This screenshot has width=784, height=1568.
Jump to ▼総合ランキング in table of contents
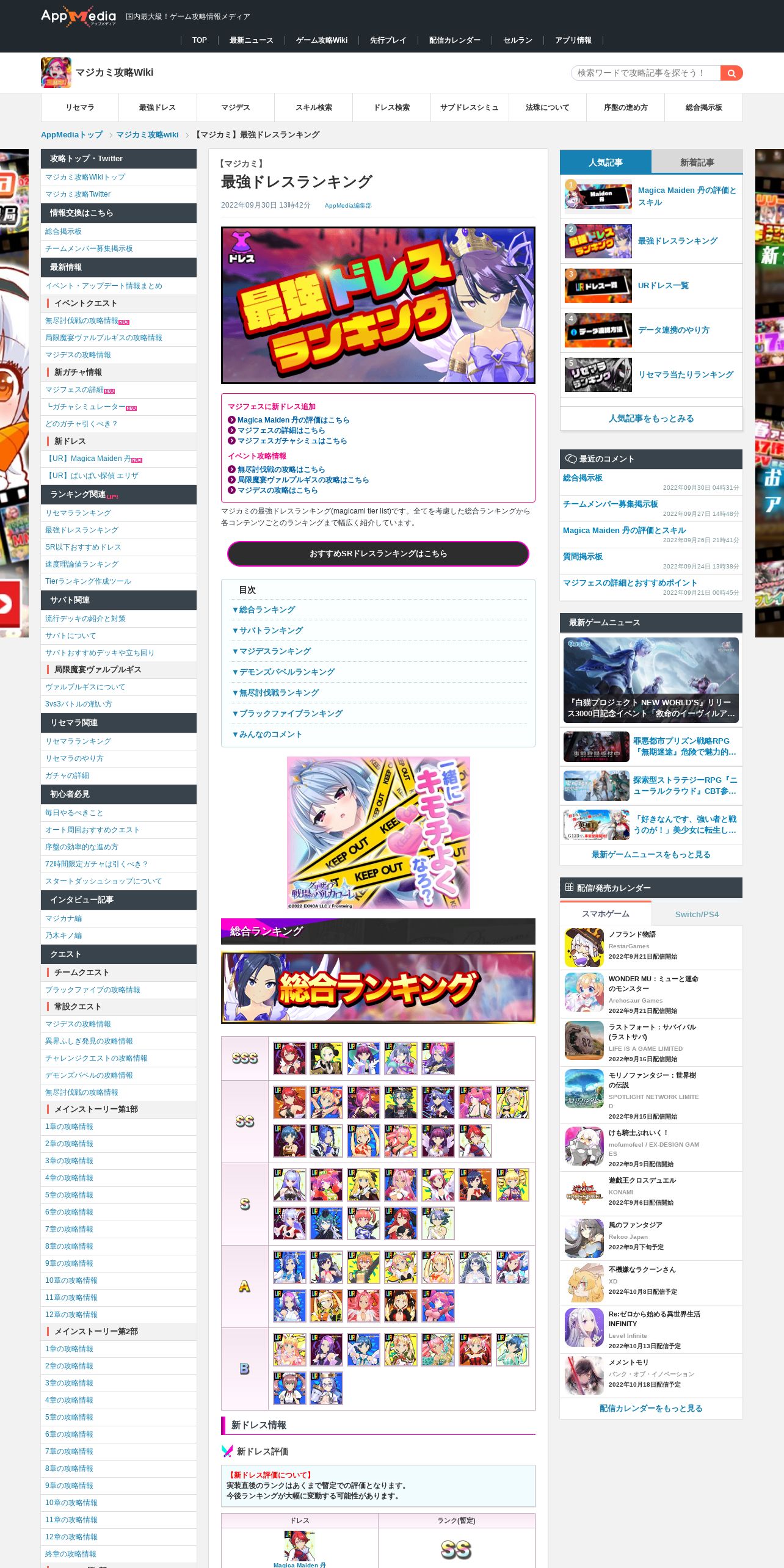pos(264,610)
